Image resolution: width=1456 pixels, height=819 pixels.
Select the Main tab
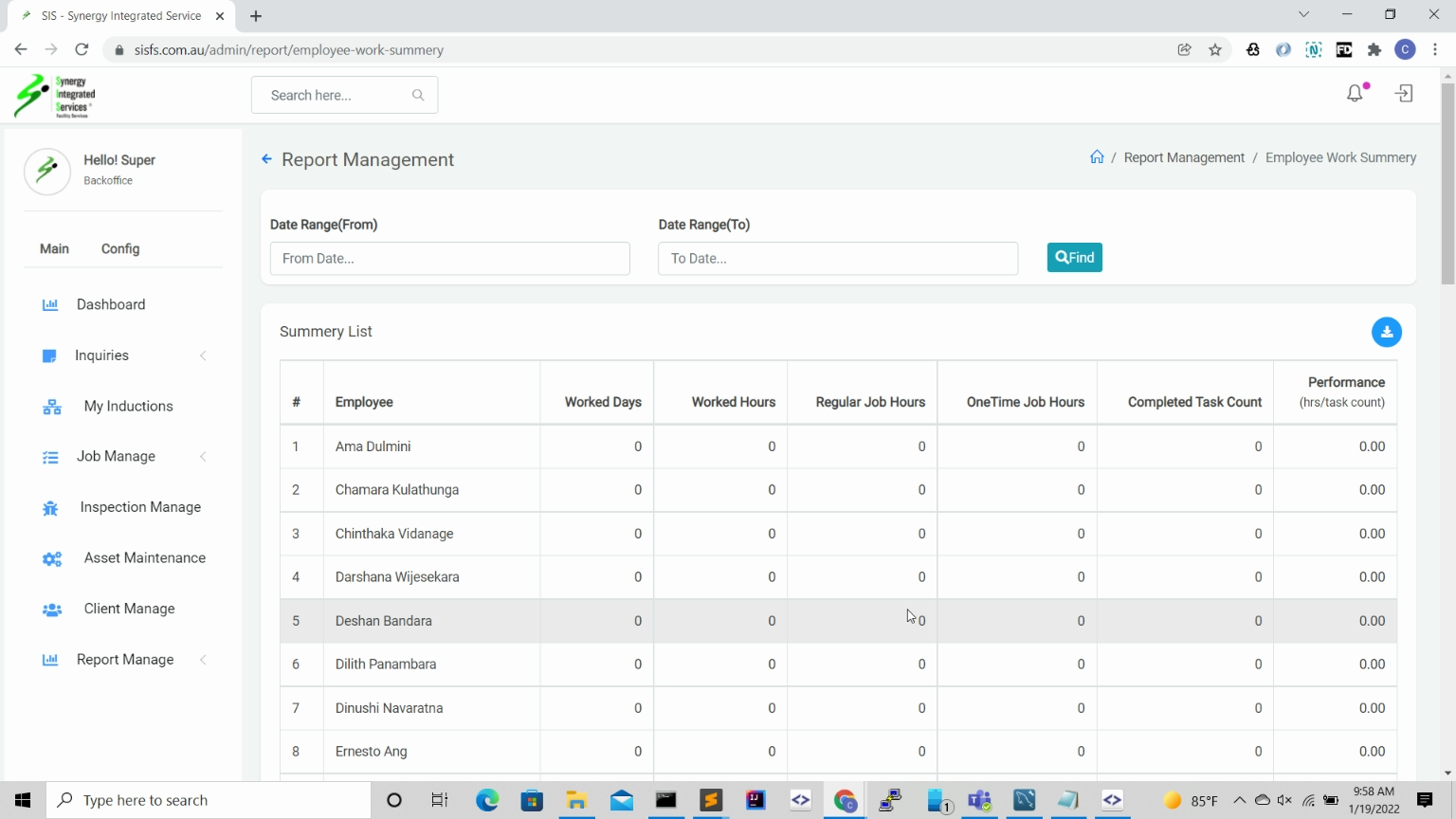click(54, 248)
